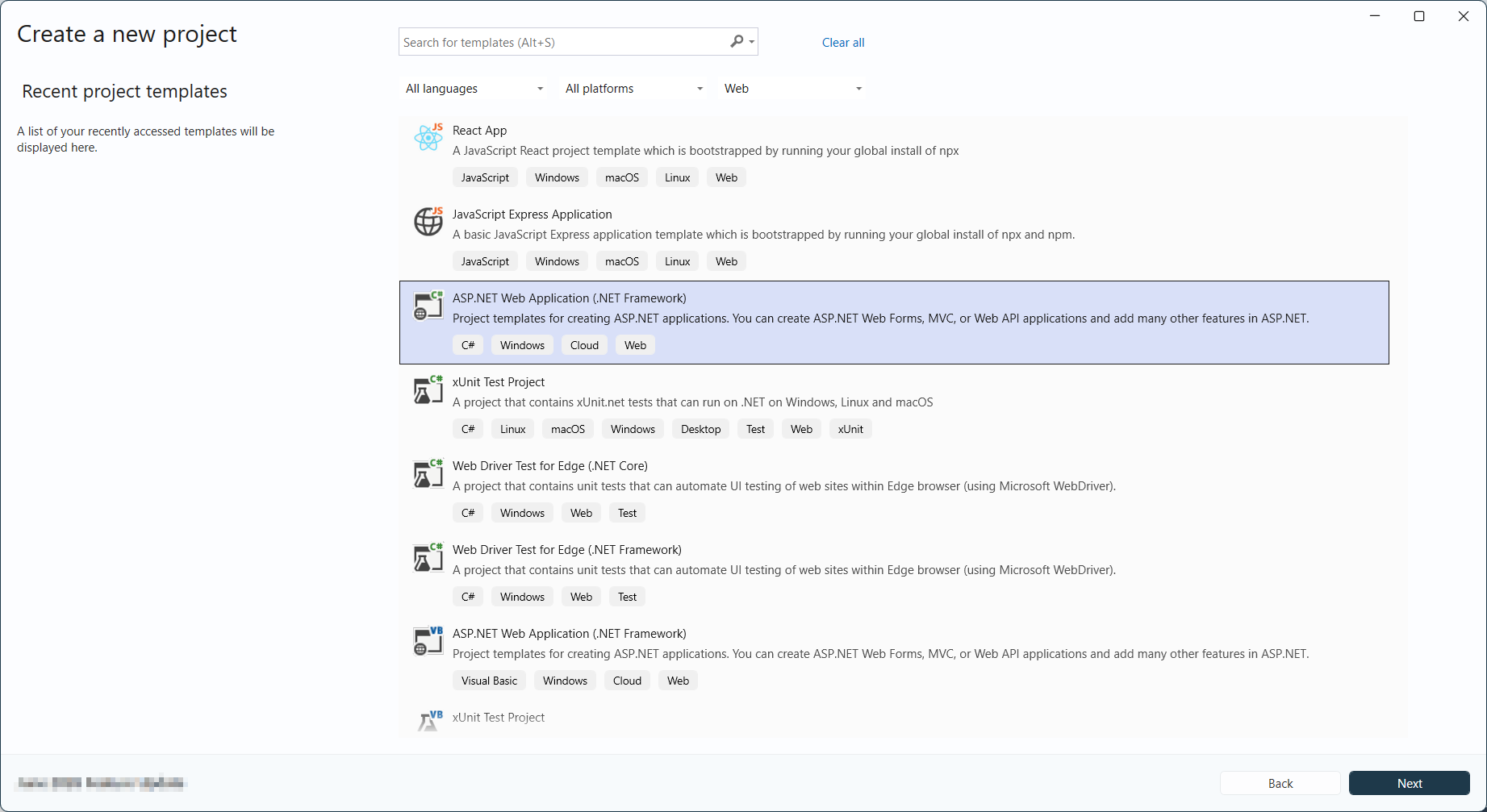The image size is (1487, 812).
Task: Select the React App template title
Action: 479,131
